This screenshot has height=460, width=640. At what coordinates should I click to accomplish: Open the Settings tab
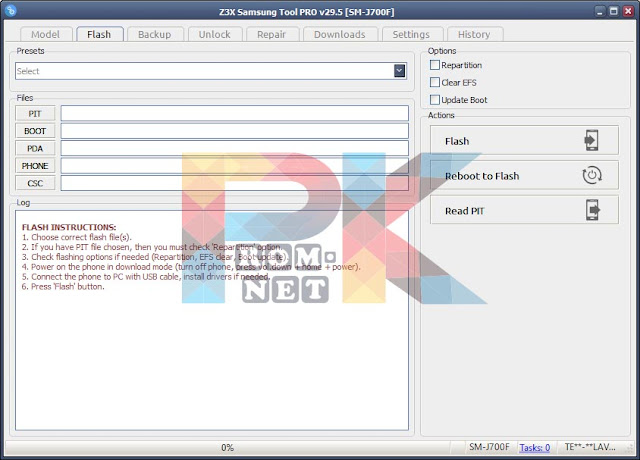(411, 34)
